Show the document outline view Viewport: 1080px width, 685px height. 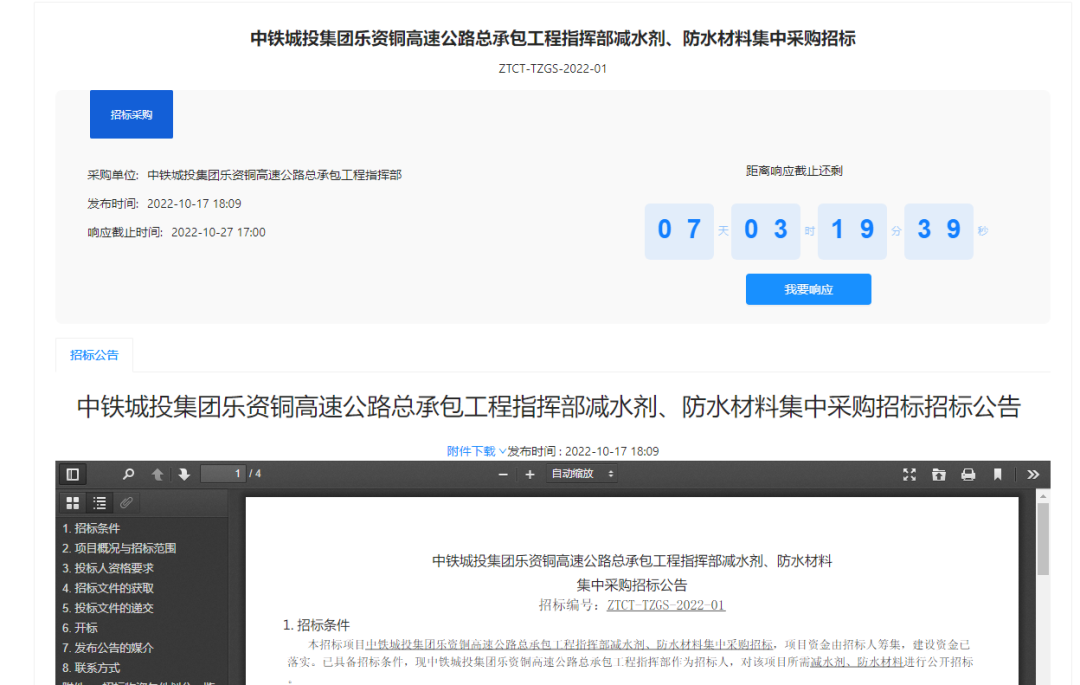click(100, 503)
